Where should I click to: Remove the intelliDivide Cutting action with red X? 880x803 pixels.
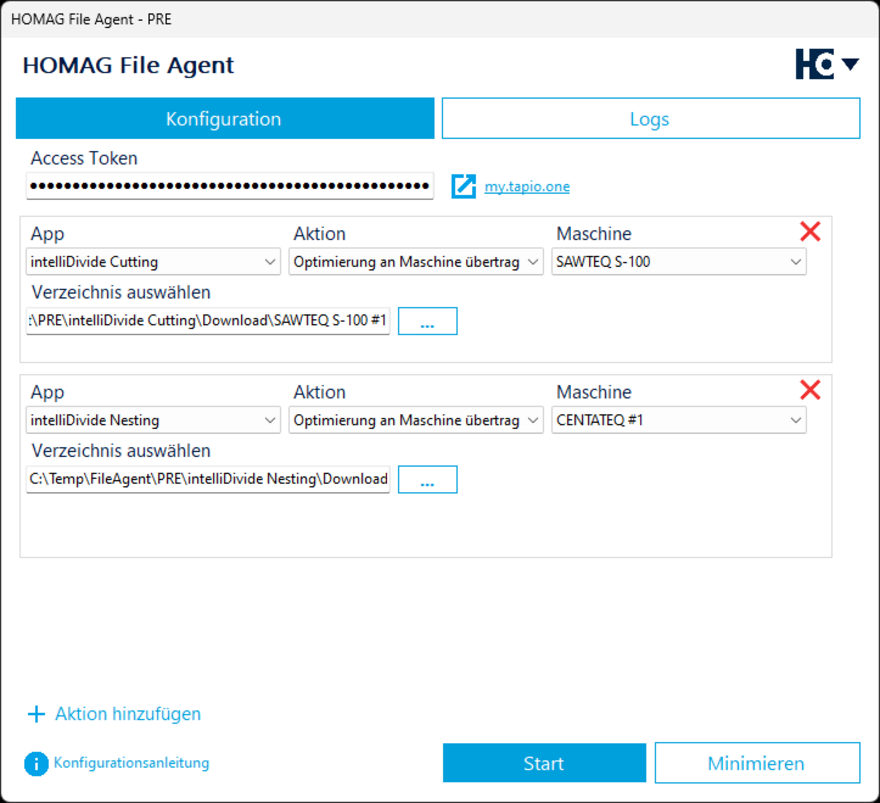tap(810, 231)
